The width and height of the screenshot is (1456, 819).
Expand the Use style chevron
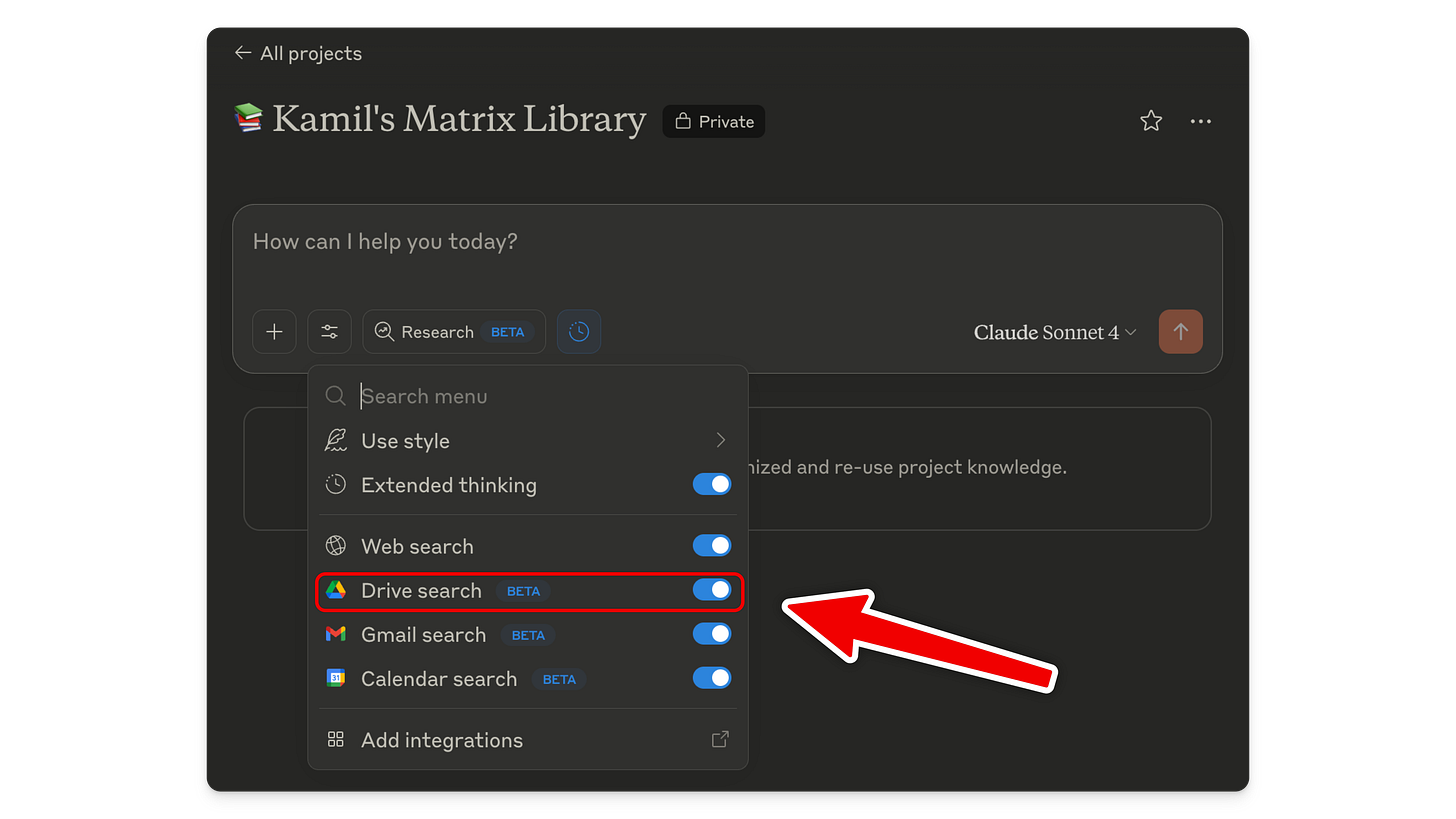[x=721, y=441]
